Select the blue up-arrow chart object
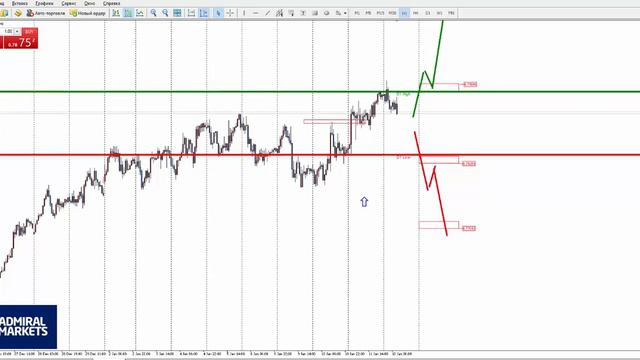This screenshot has width=640, height=360. pos(364,202)
